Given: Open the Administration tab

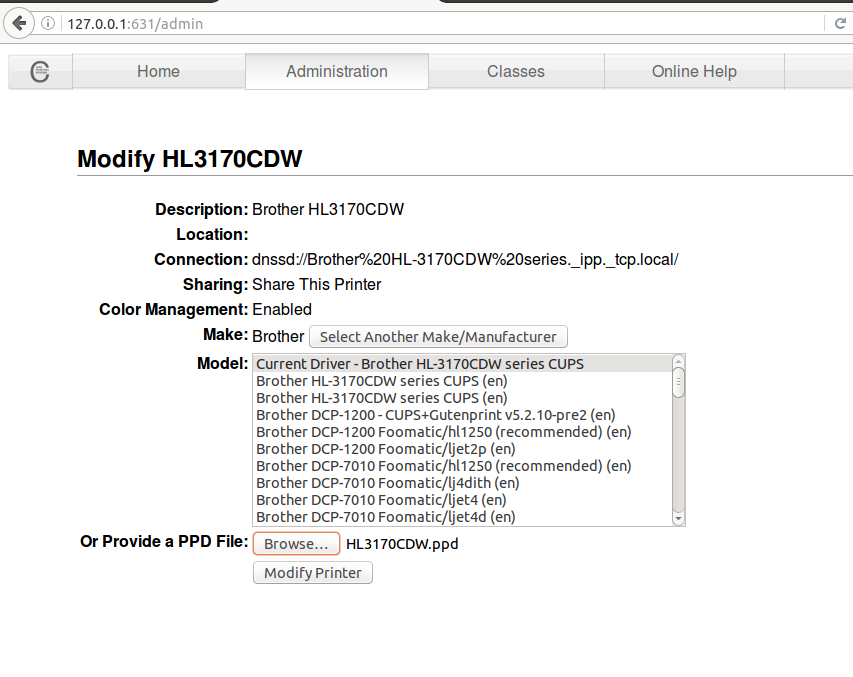Looking at the screenshot, I should [x=337, y=71].
